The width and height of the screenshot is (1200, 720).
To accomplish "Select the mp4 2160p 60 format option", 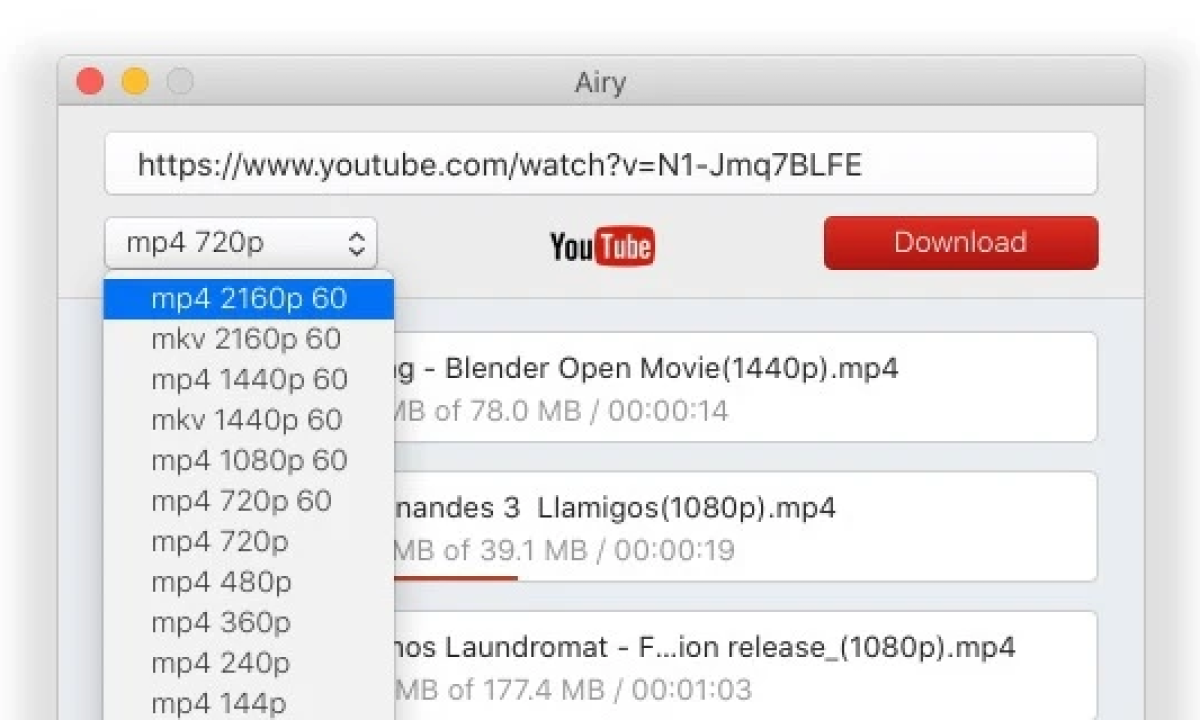I will (x=249, y=298).
